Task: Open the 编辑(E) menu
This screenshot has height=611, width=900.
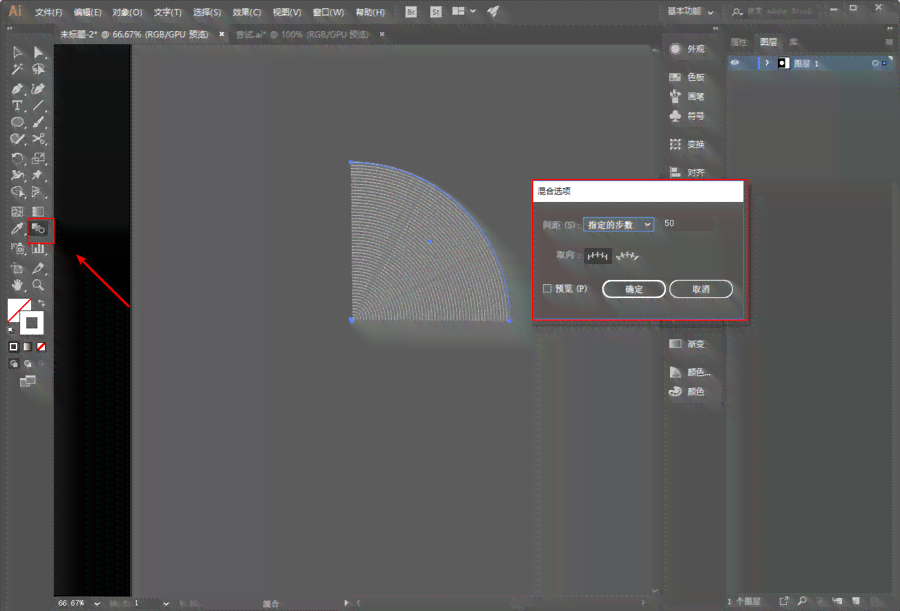Action: [x=87, y=12]
